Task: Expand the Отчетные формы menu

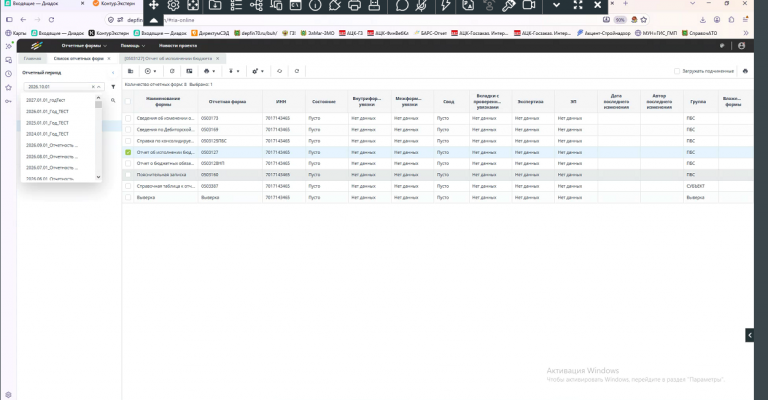Action: pyautogui.click(x=84, y=46)
